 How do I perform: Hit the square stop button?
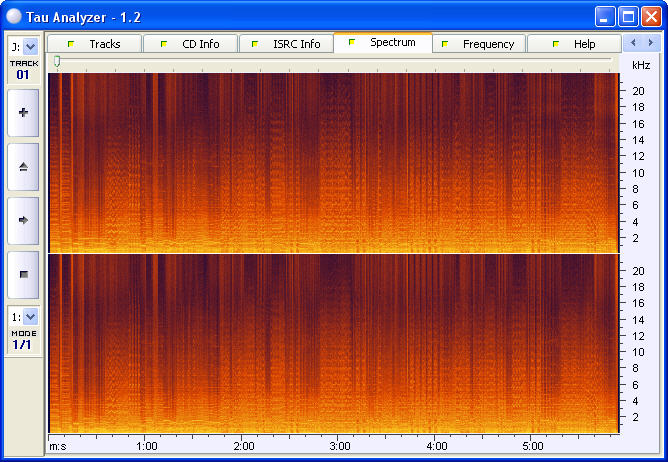pyautogui.click(x=23, y=273)
